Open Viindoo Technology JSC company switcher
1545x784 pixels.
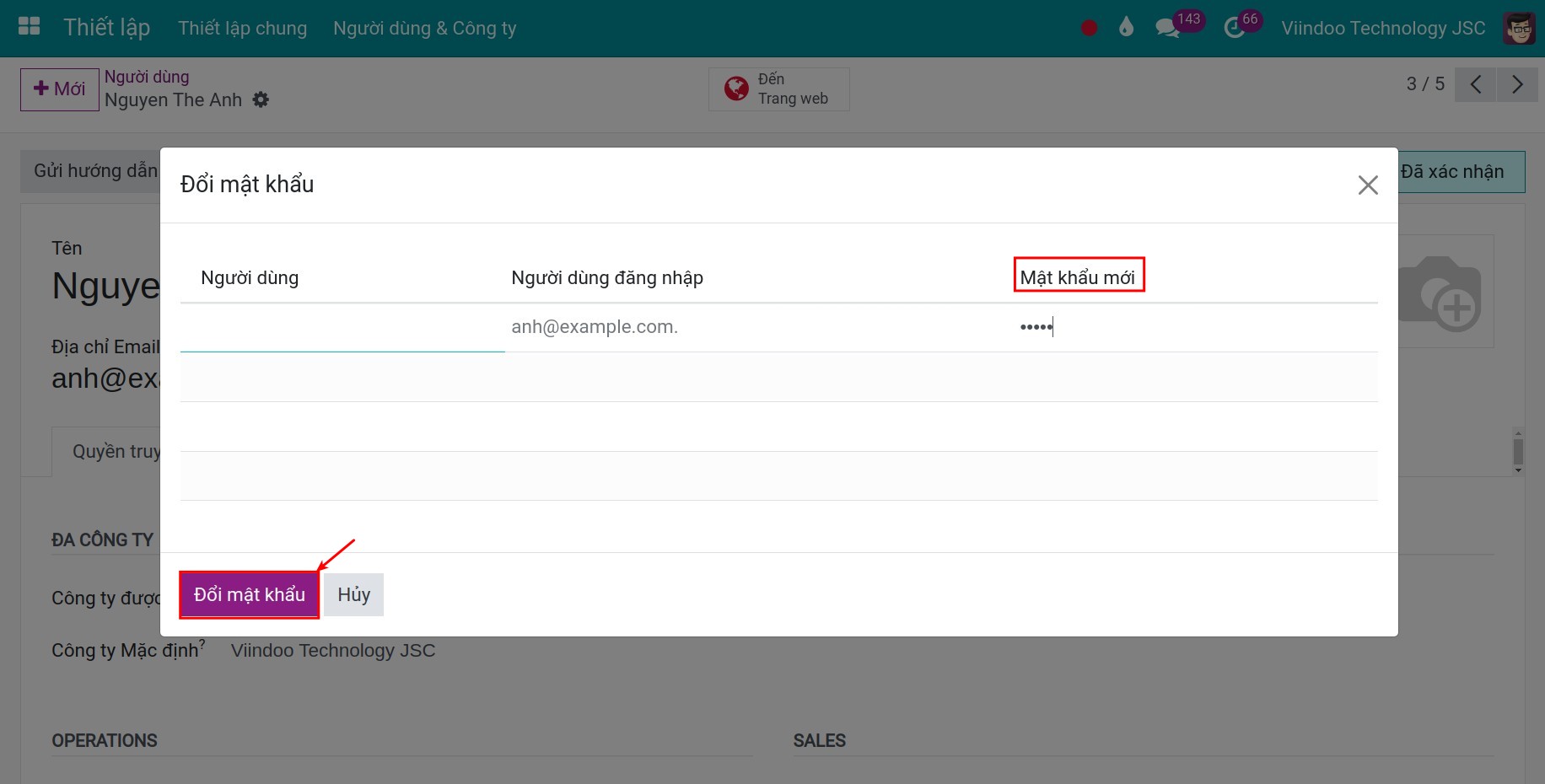pos(1383,28)
